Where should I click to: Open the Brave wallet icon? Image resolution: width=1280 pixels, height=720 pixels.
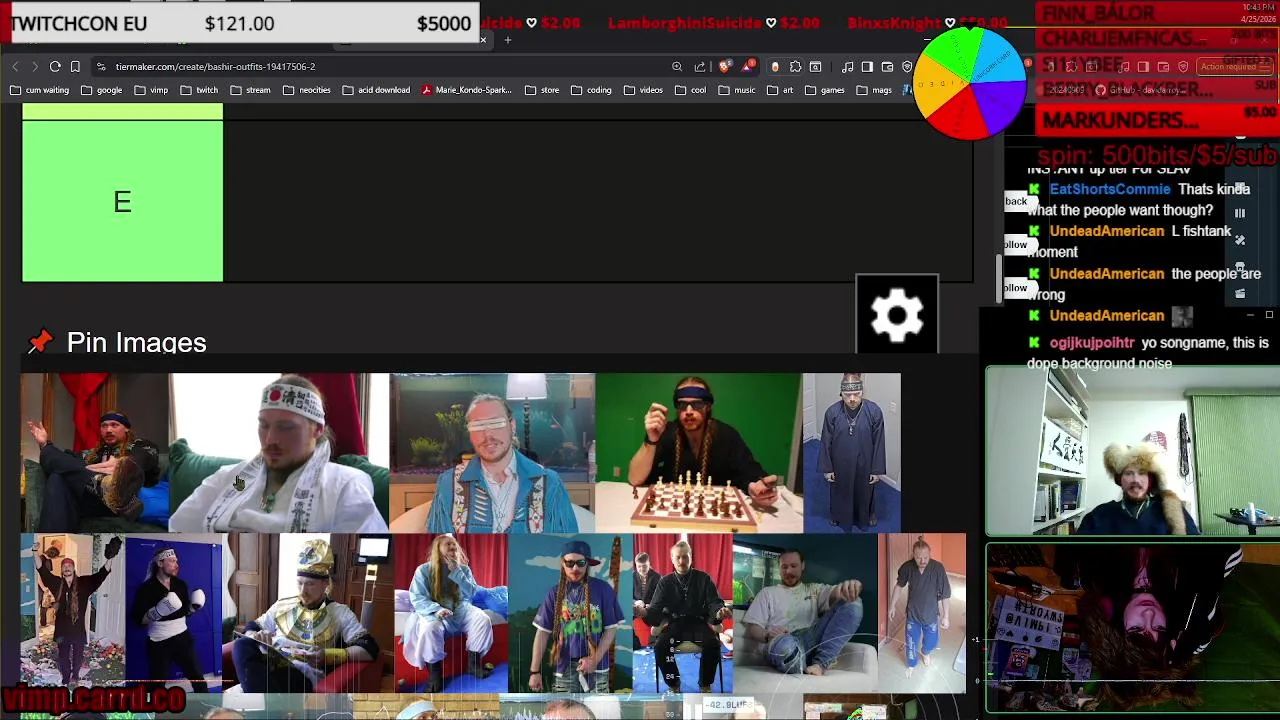(887, 67)
